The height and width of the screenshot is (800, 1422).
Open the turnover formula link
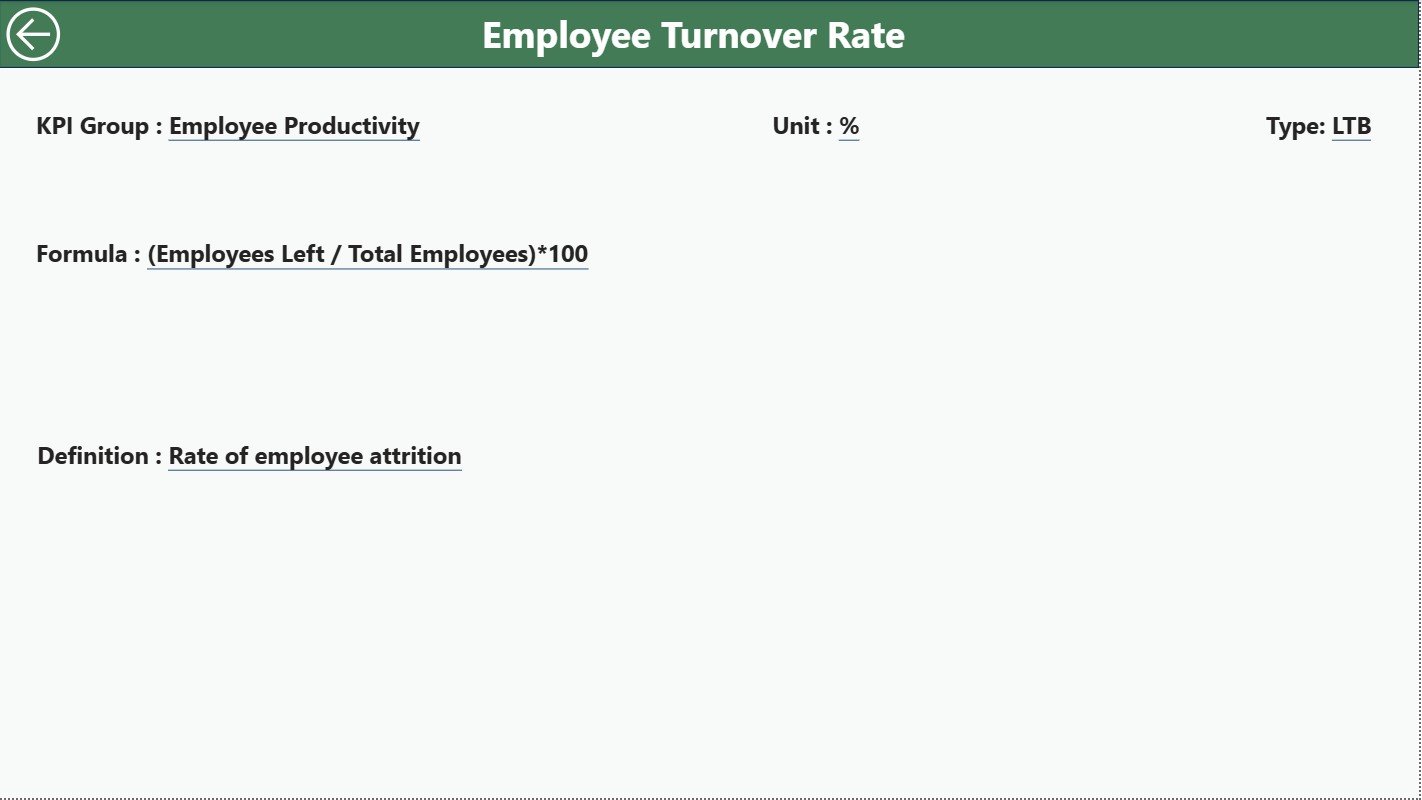point(367,254)
